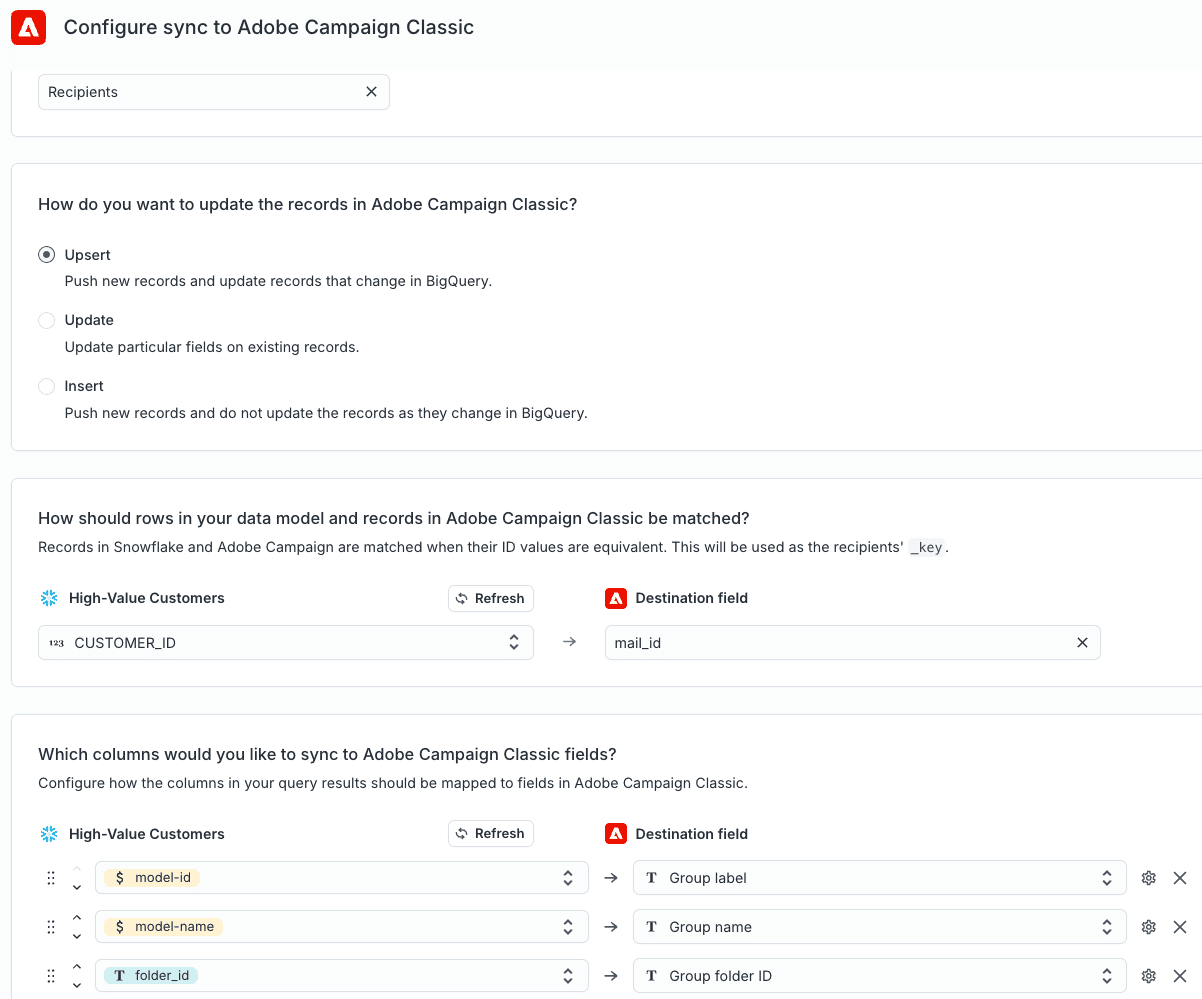The width and height of the screenshot is (1202, 999).
Task: Remove the model-id to Group label mapping
Action: [x=1180, y=878]
